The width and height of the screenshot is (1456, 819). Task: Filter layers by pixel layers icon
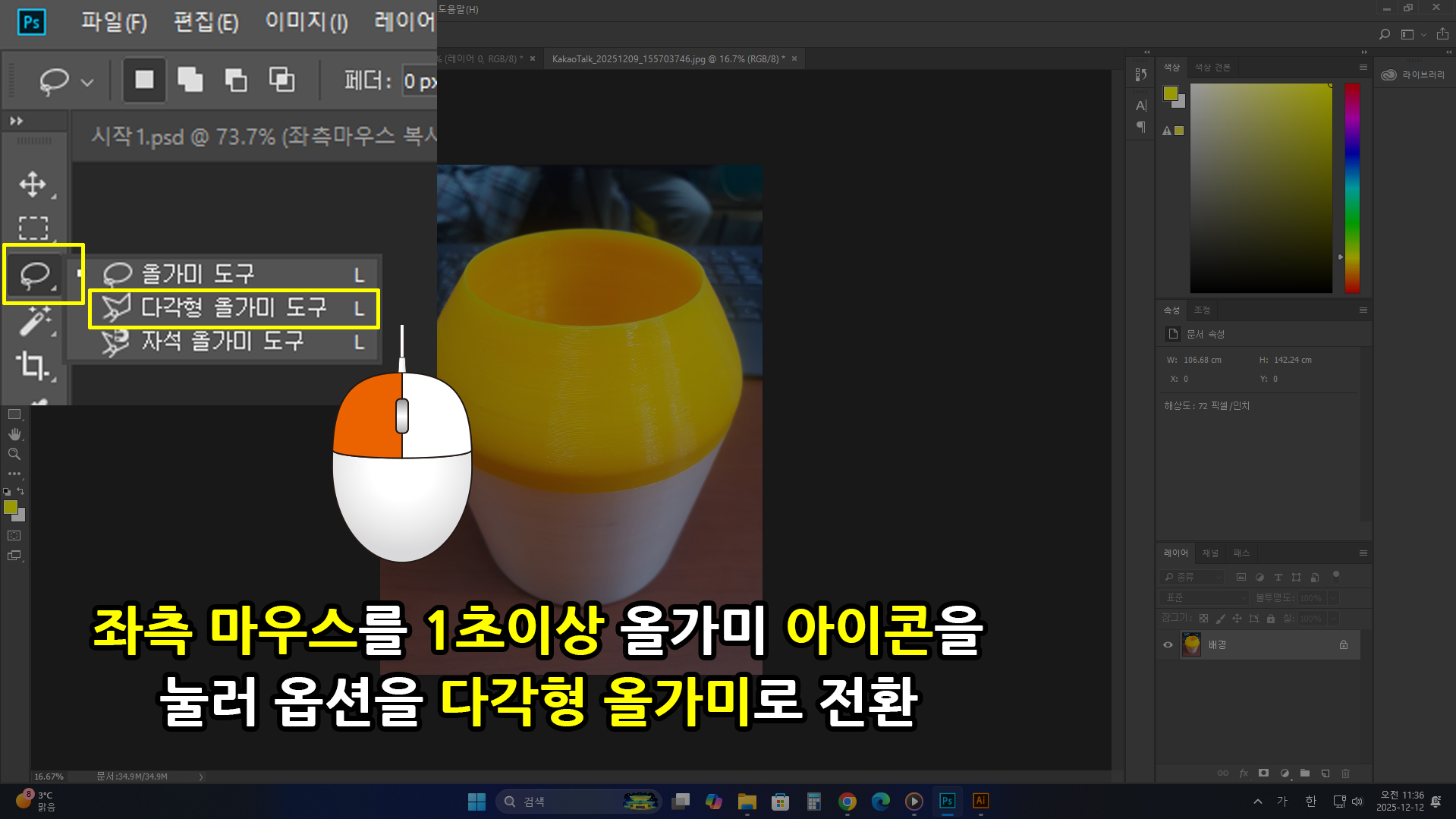tap(1241, 577)
